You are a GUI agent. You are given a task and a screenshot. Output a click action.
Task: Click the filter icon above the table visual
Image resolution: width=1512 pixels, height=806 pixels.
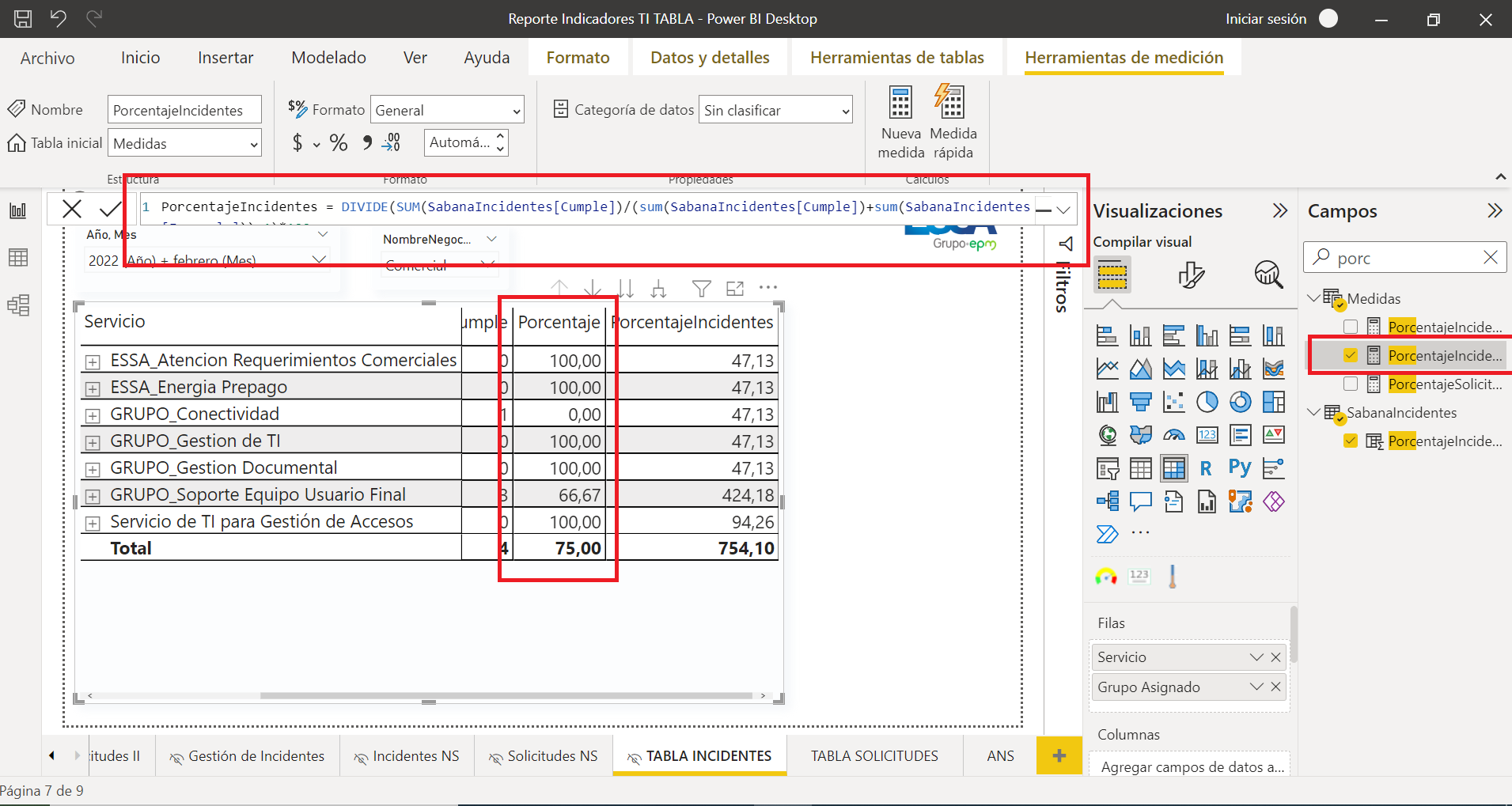click(x=701, y=289)
